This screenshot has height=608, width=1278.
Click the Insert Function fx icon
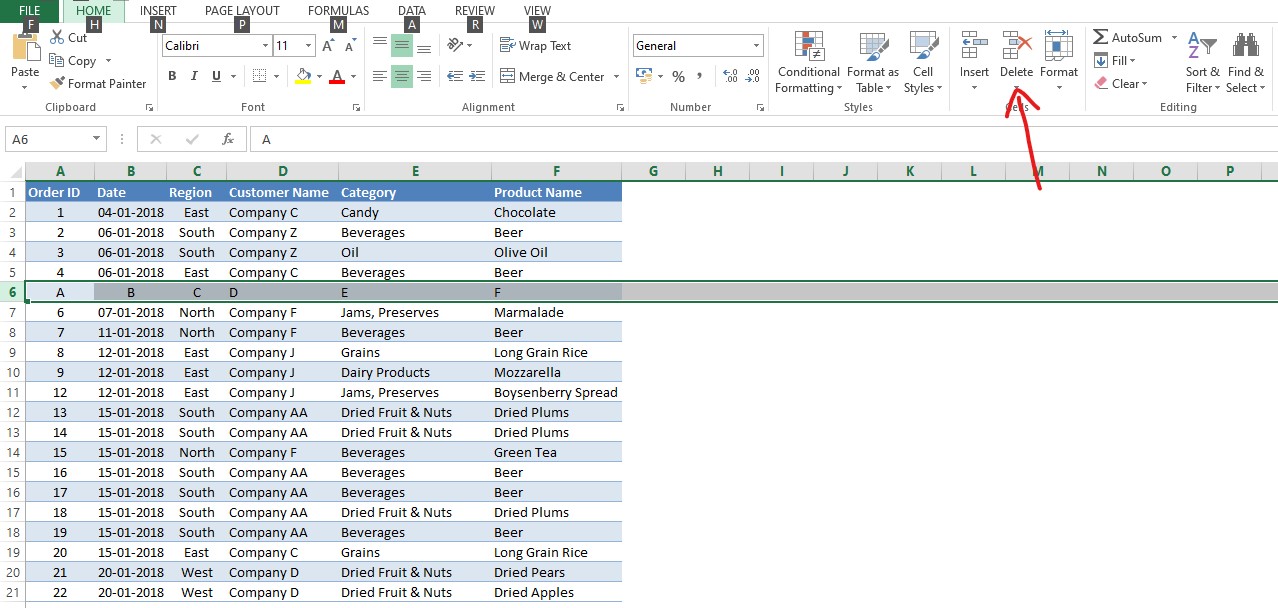point(228,140)
